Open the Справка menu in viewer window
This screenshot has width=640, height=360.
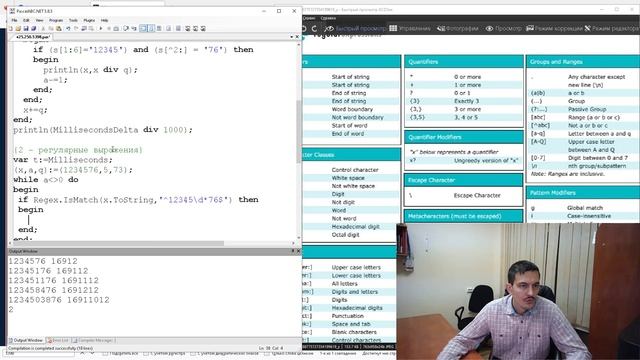[328, 18]
